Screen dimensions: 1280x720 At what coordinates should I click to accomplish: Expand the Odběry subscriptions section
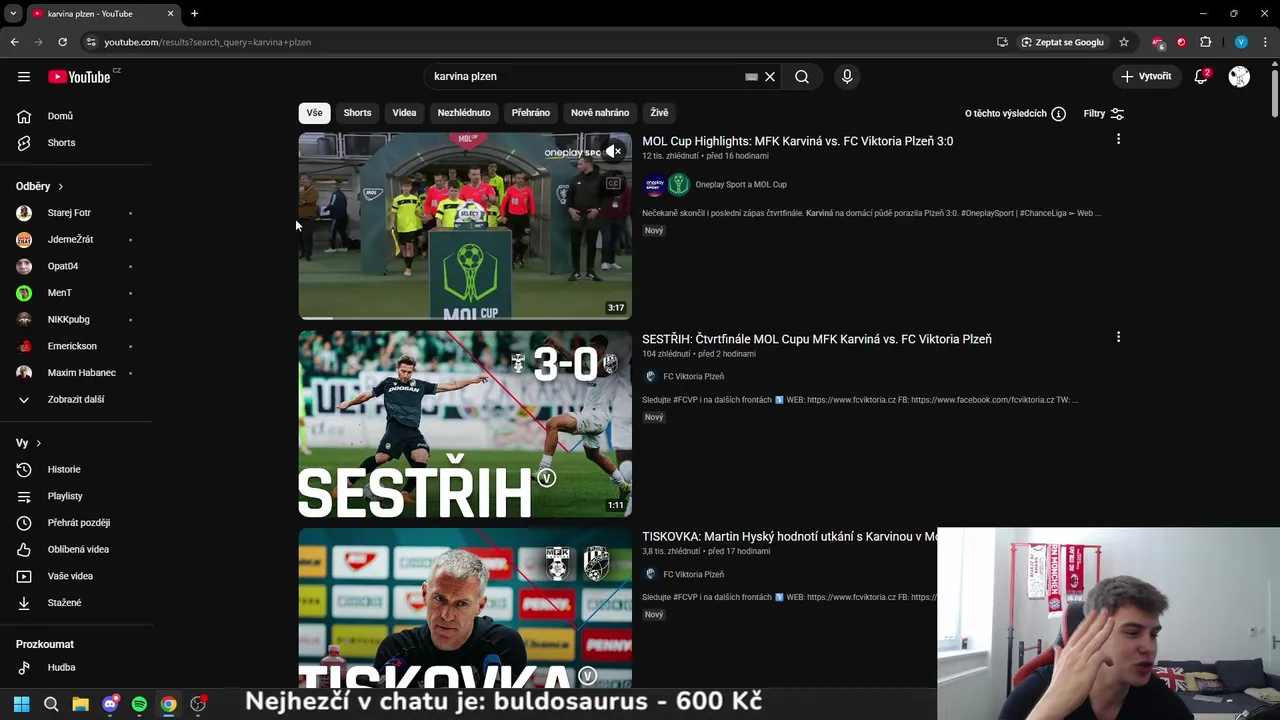(x=40, y=186)
